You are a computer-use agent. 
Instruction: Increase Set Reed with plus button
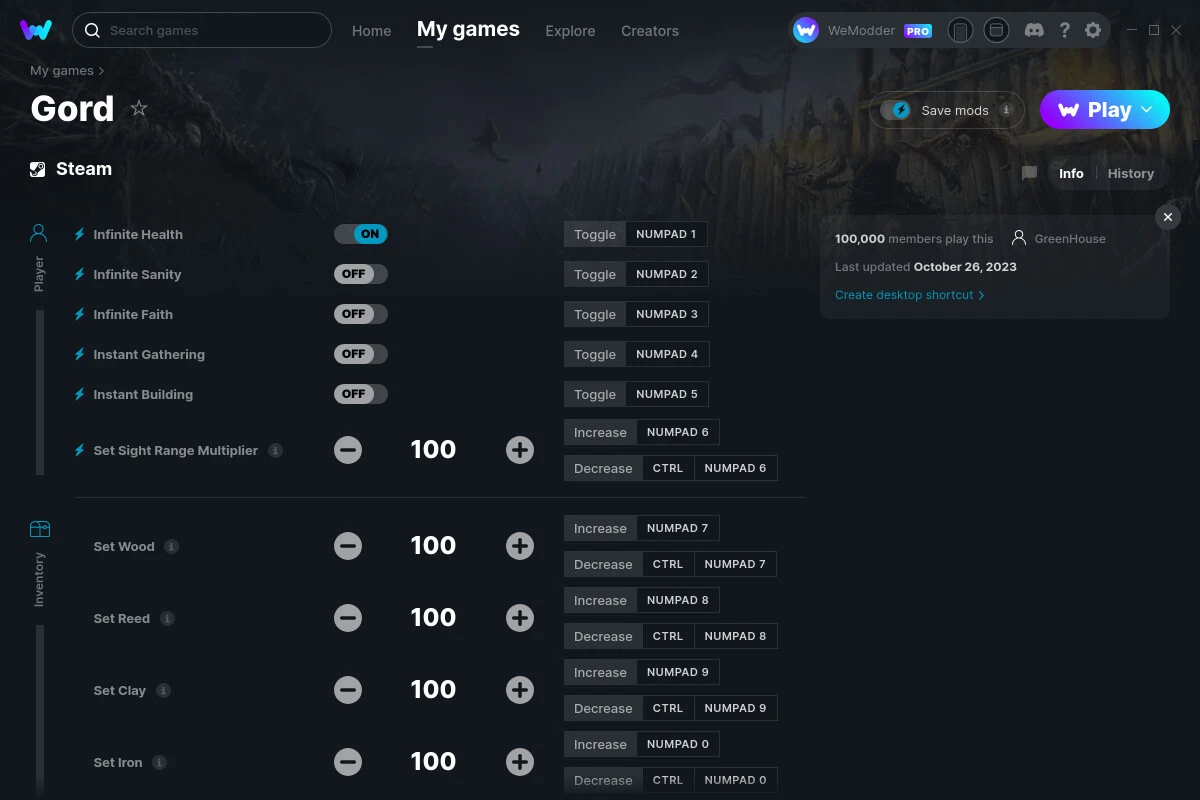520,618
